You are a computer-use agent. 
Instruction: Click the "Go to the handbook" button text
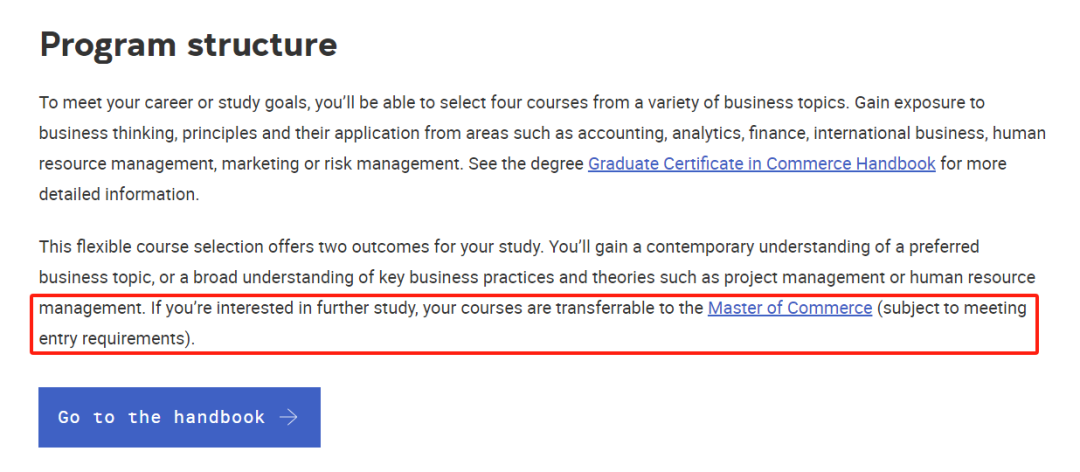point(161,417)
